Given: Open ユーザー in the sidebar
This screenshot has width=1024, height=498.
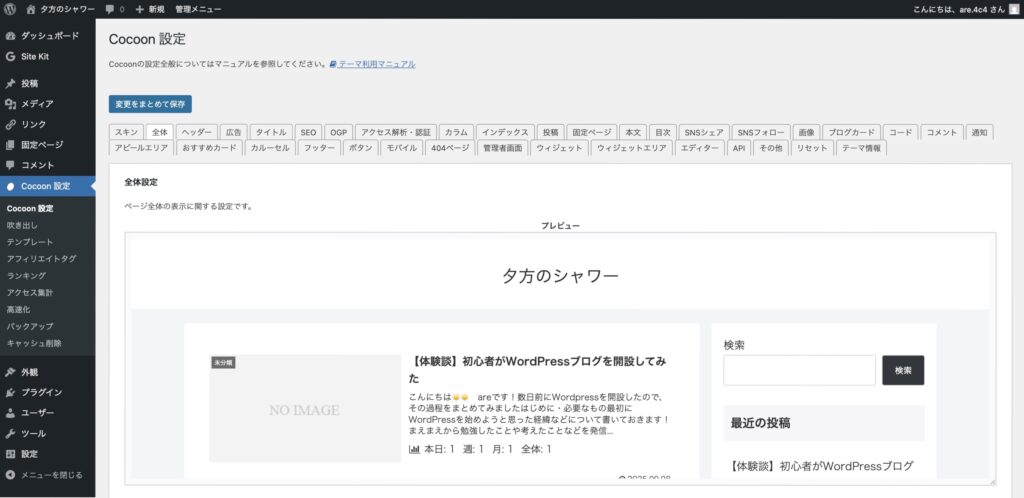Looking at the screenshot, I should pos(48,413).
